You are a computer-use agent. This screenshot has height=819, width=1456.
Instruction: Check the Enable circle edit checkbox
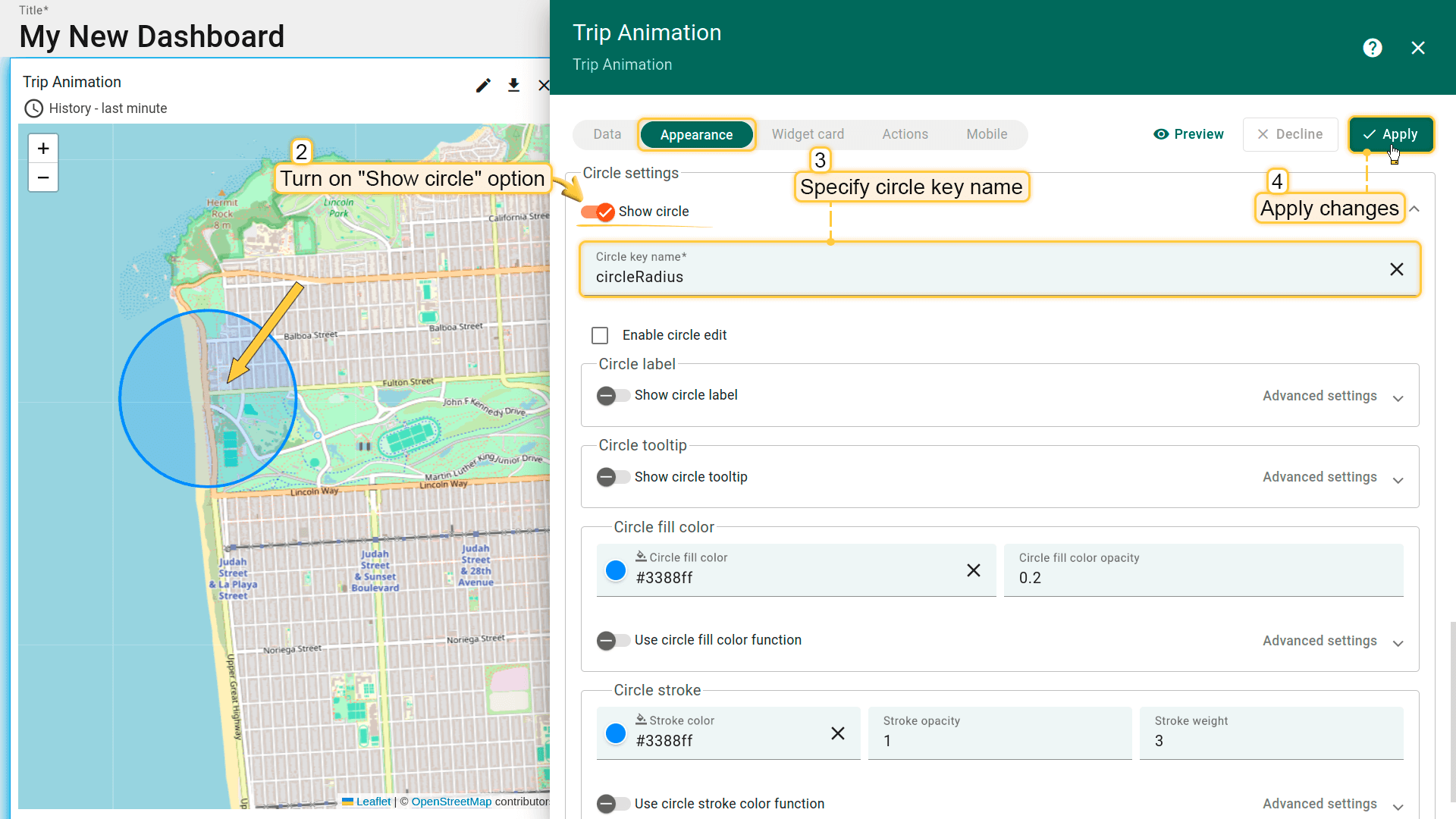pyautogui.click(x=600, y=335)
